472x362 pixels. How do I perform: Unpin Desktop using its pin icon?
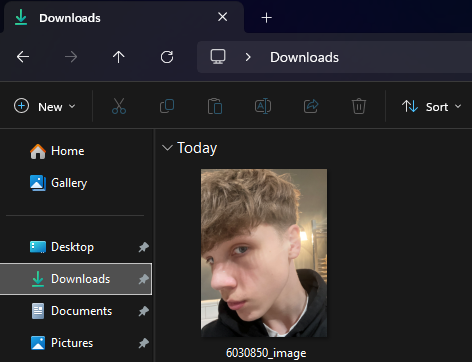144,247
